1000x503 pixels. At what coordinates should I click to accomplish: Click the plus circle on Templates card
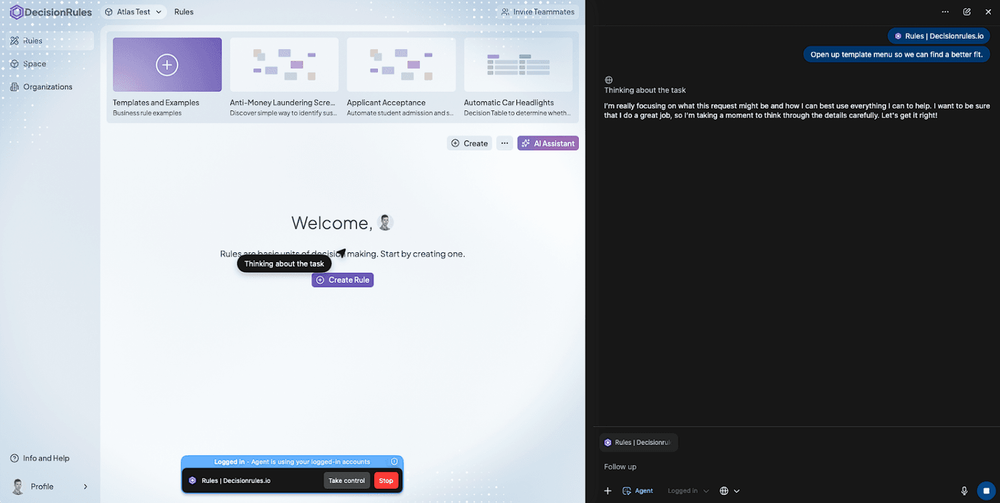[x=167, y=64]
